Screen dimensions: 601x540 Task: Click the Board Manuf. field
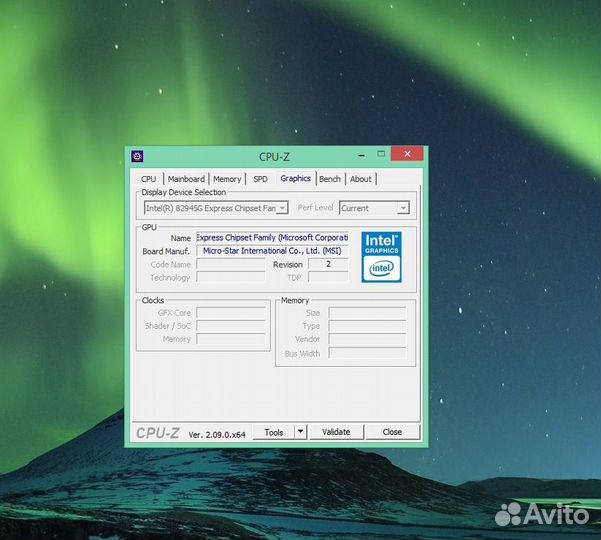[x=272, y=251]
